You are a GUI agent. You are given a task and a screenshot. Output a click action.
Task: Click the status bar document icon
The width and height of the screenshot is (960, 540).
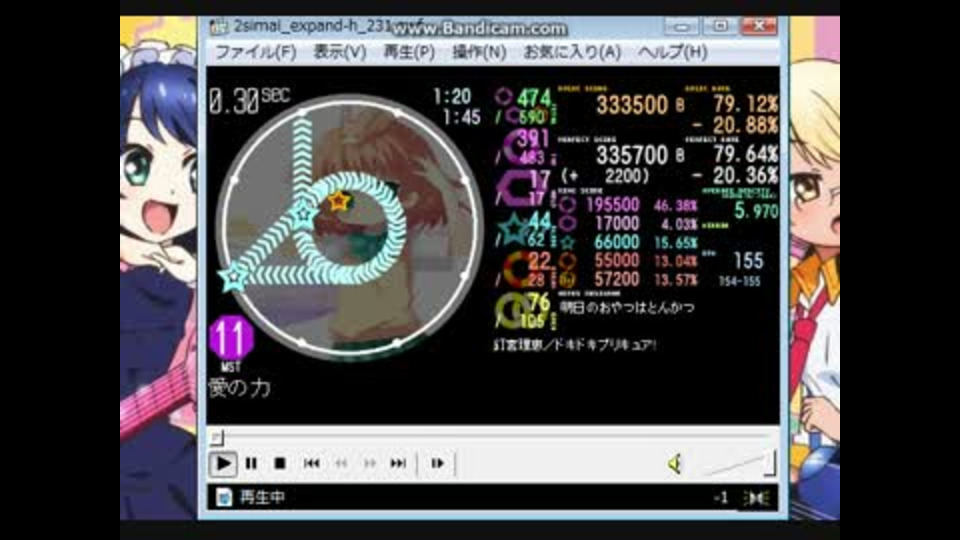[223, 497]
